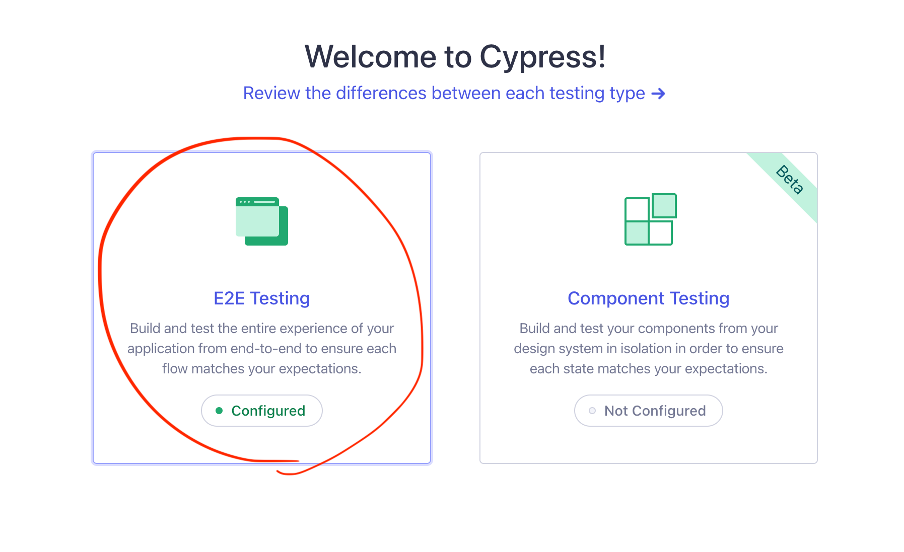Screen dimensions: 904x552
Task: Click the E2E Testing browser windows icon
Action: (x=262, y=221)
